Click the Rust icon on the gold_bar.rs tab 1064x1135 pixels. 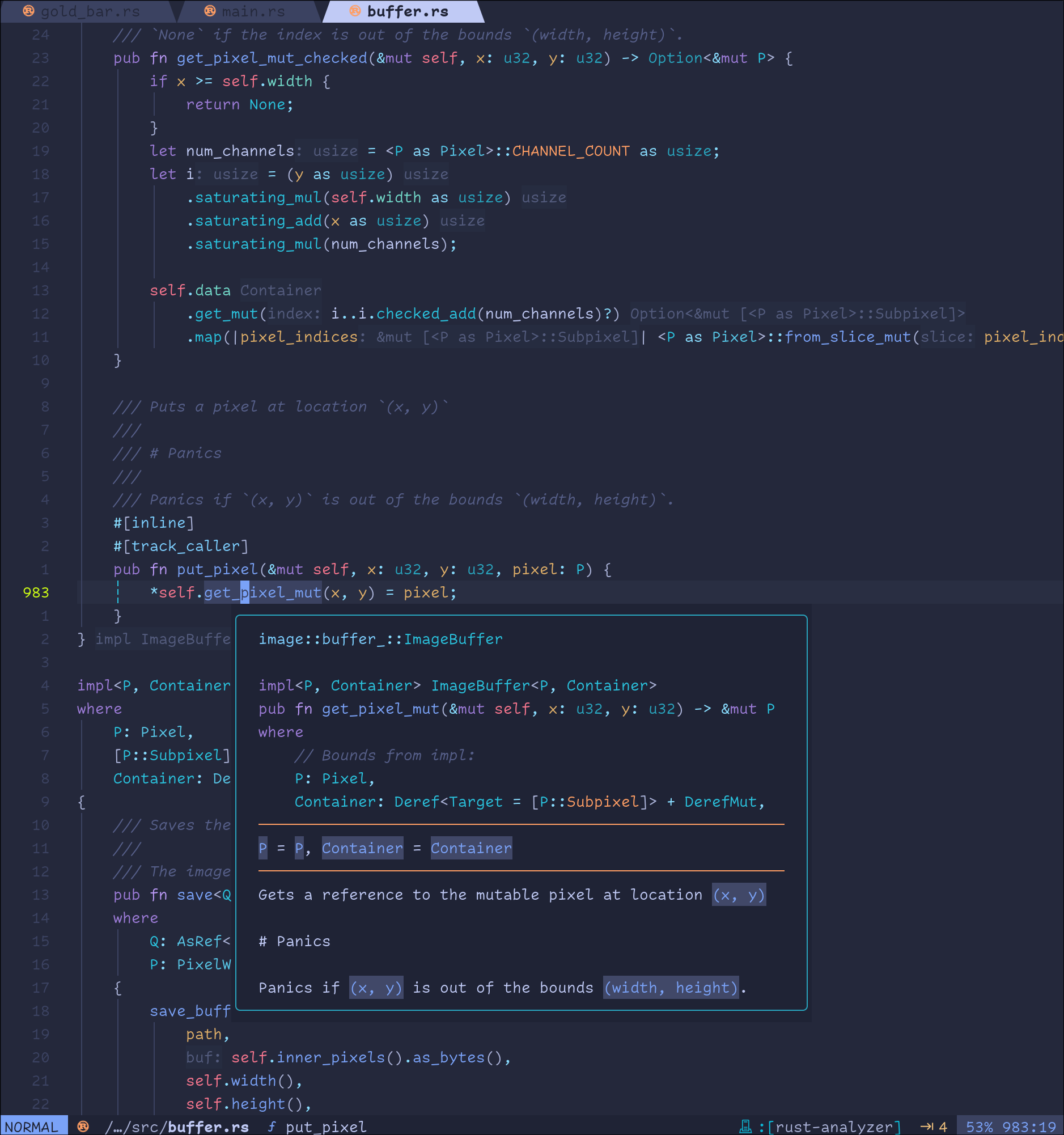28,11
